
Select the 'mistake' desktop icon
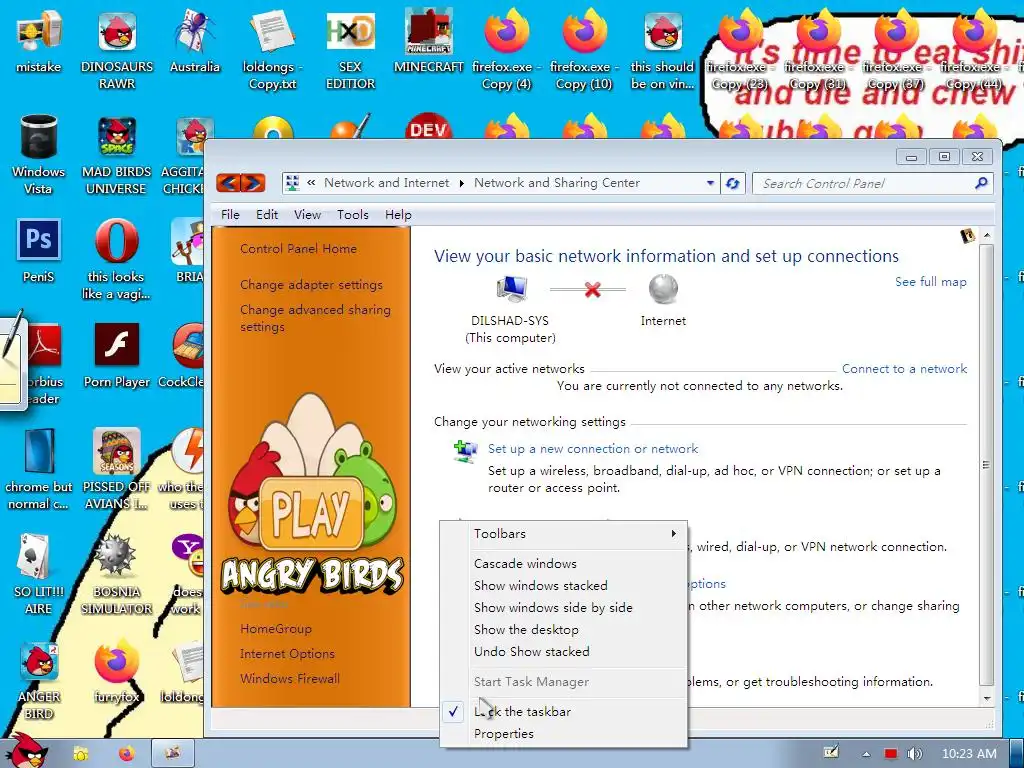tap(39, 41)
